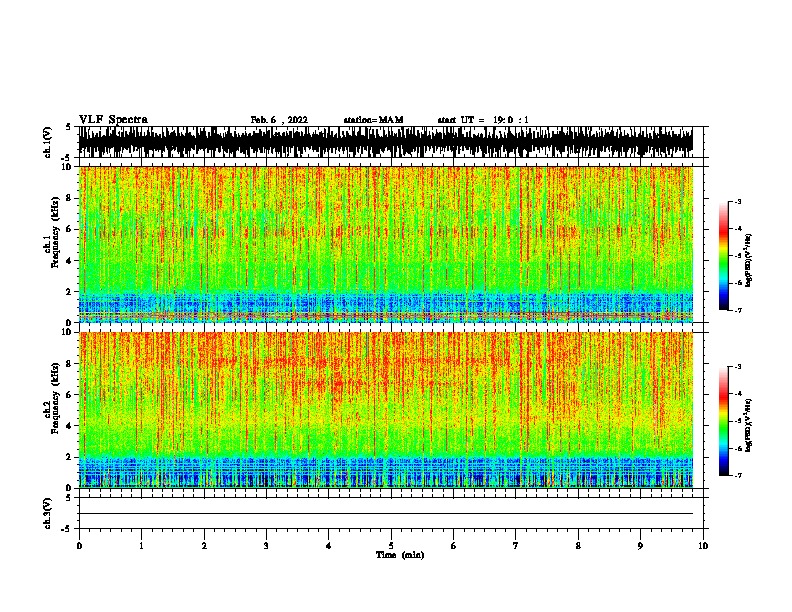The width and height of the screenshot is (792, 612).
Task: Click the "5" voltage tick of ch.3(V) panel
Action: (x=68, y=498)
